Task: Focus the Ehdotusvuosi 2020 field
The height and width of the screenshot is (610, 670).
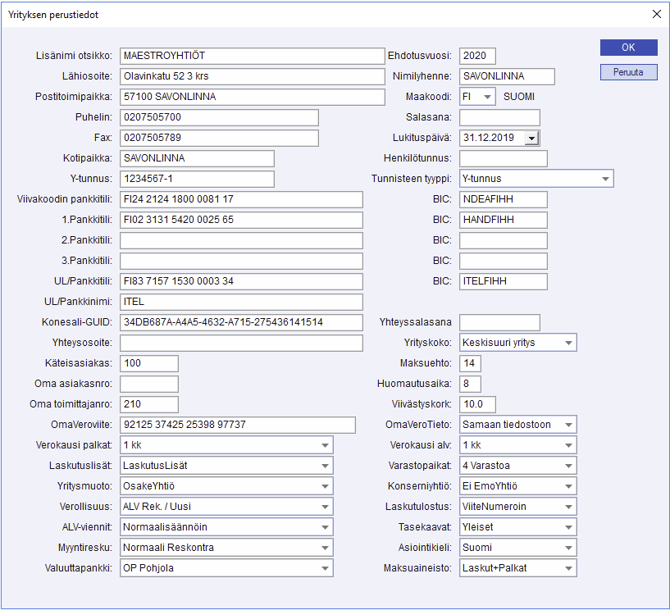Action: pos(477,56)
